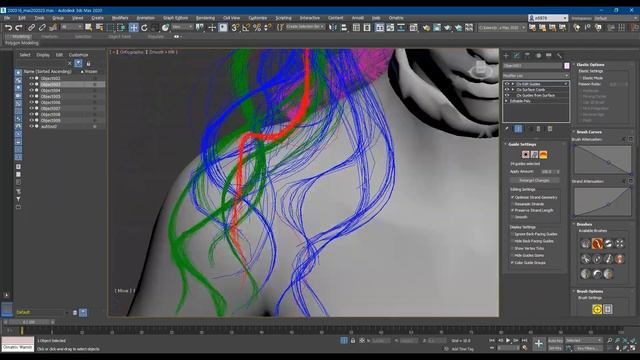This screenshot has width=640, height=360.
Task: Toggle eye icon of Ox Surface Comb modifier
Action: (507, 89)
